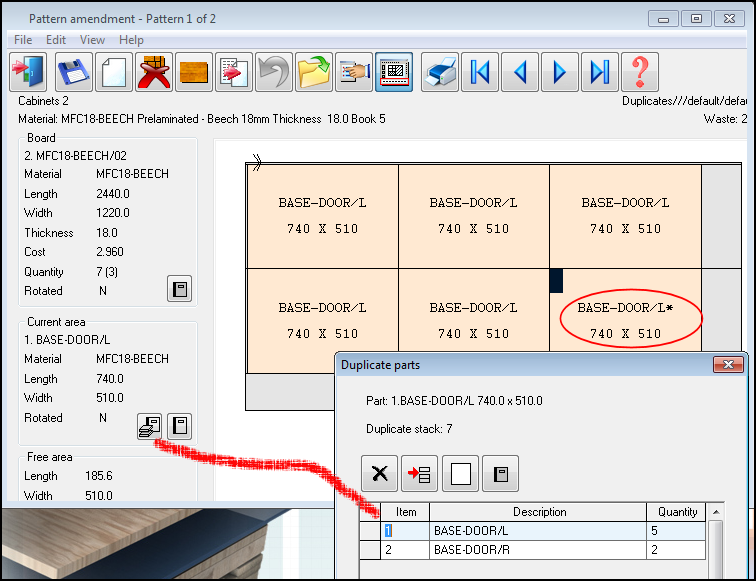Jump to last pattern icon
This screenshot has height=581, width=756.
point(600,72)
